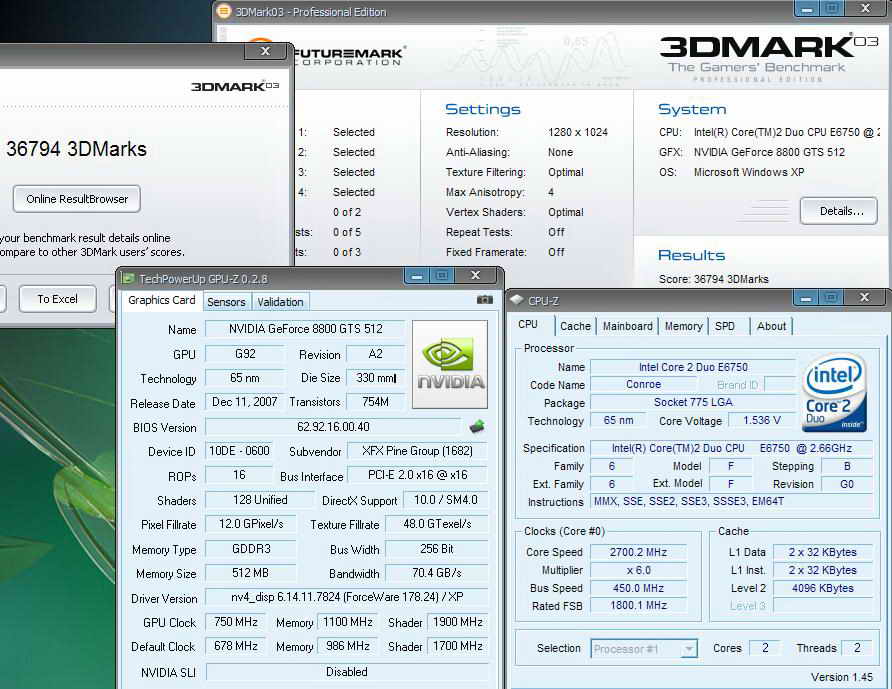Click the Instructions field listing MMX, SSE
This screenshot has height=689, width=892.
click(732, 501)
